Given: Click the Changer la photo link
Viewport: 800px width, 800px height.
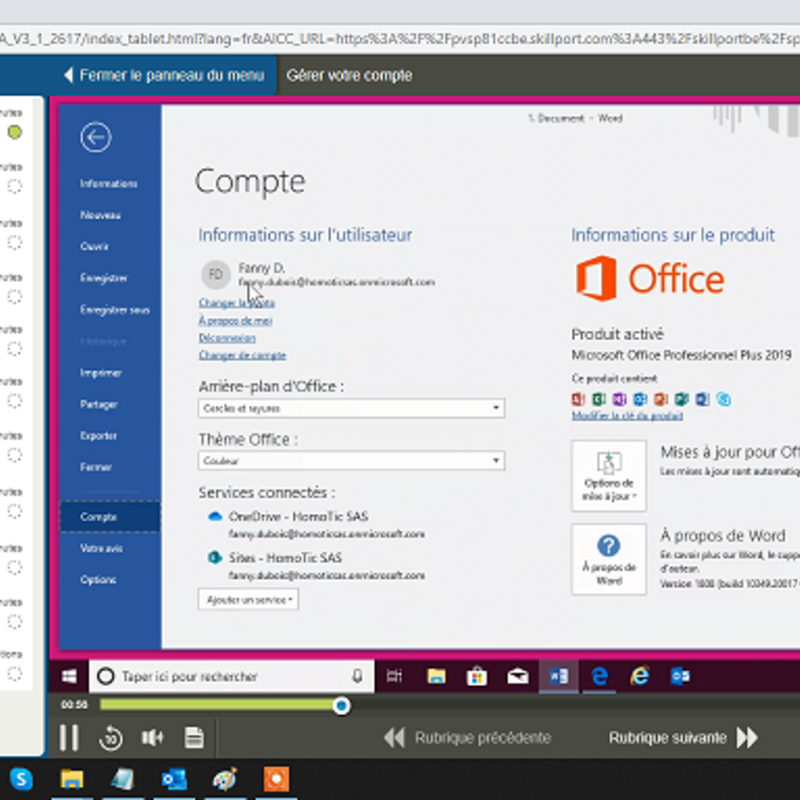Looking at the screenshot, I should (x=236, y=303).
